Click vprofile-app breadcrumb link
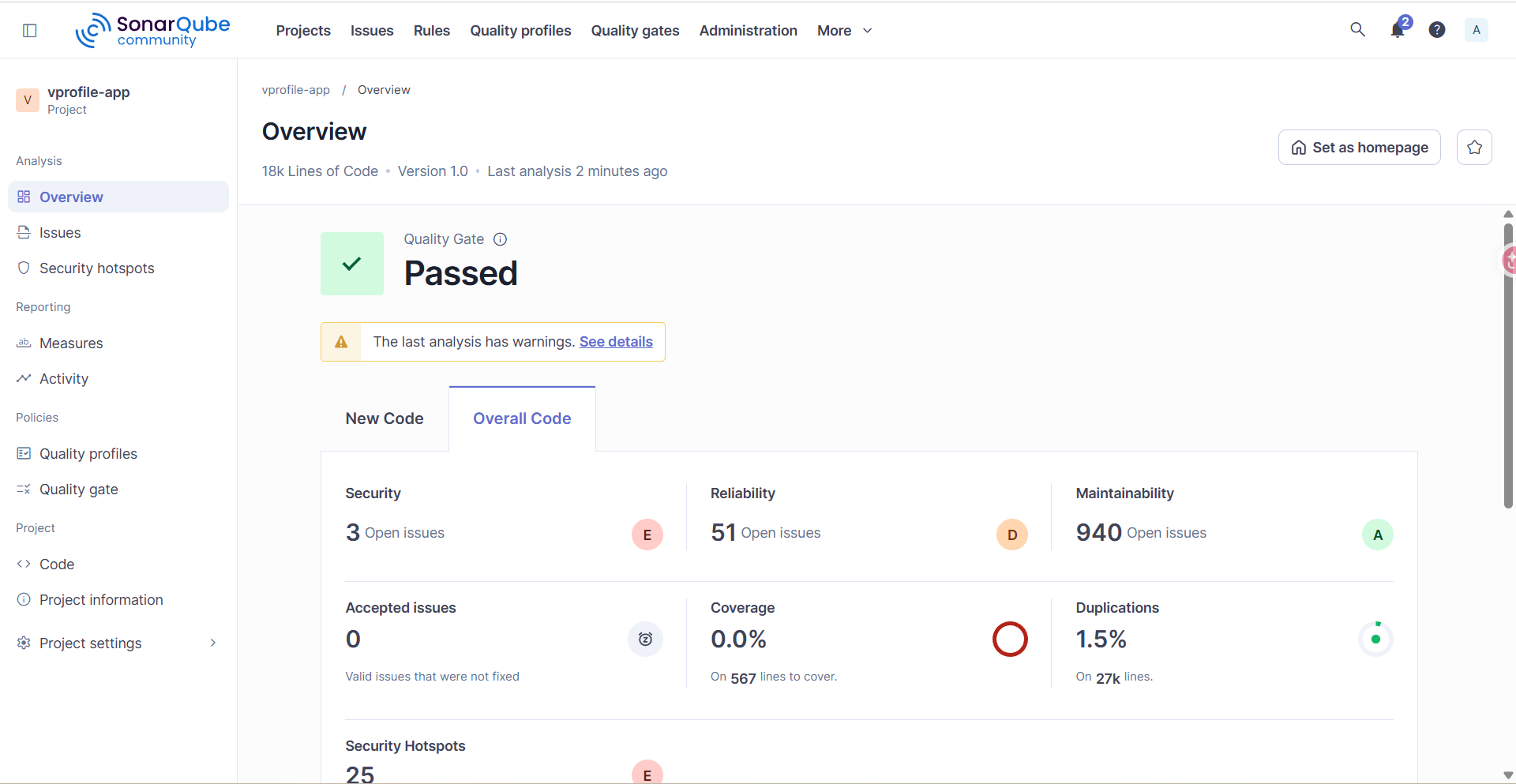1516x784 pixels. [x=296, y=90]
